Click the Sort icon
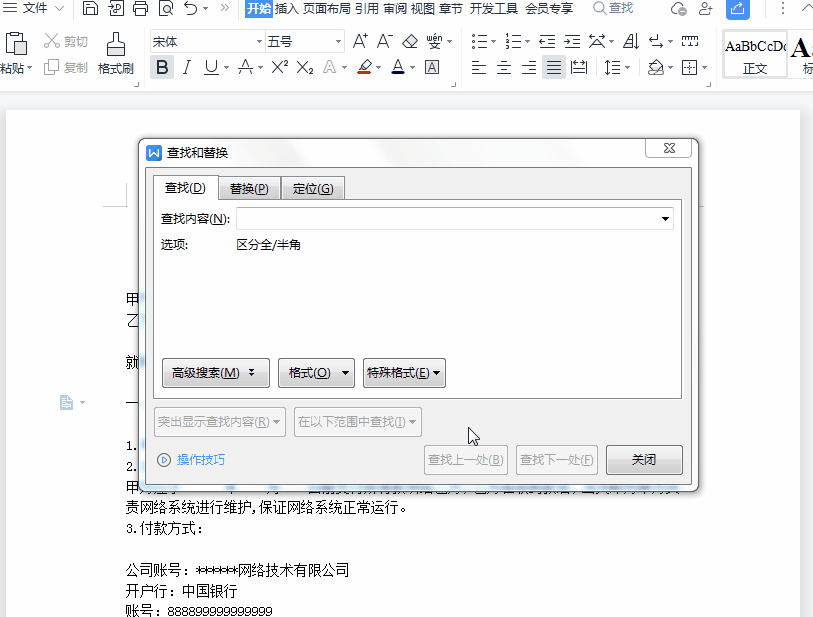This screenshot has height=617, width=813. [630, 41]
